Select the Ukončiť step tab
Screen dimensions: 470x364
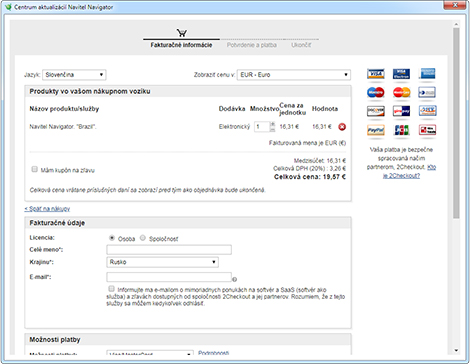301,45
